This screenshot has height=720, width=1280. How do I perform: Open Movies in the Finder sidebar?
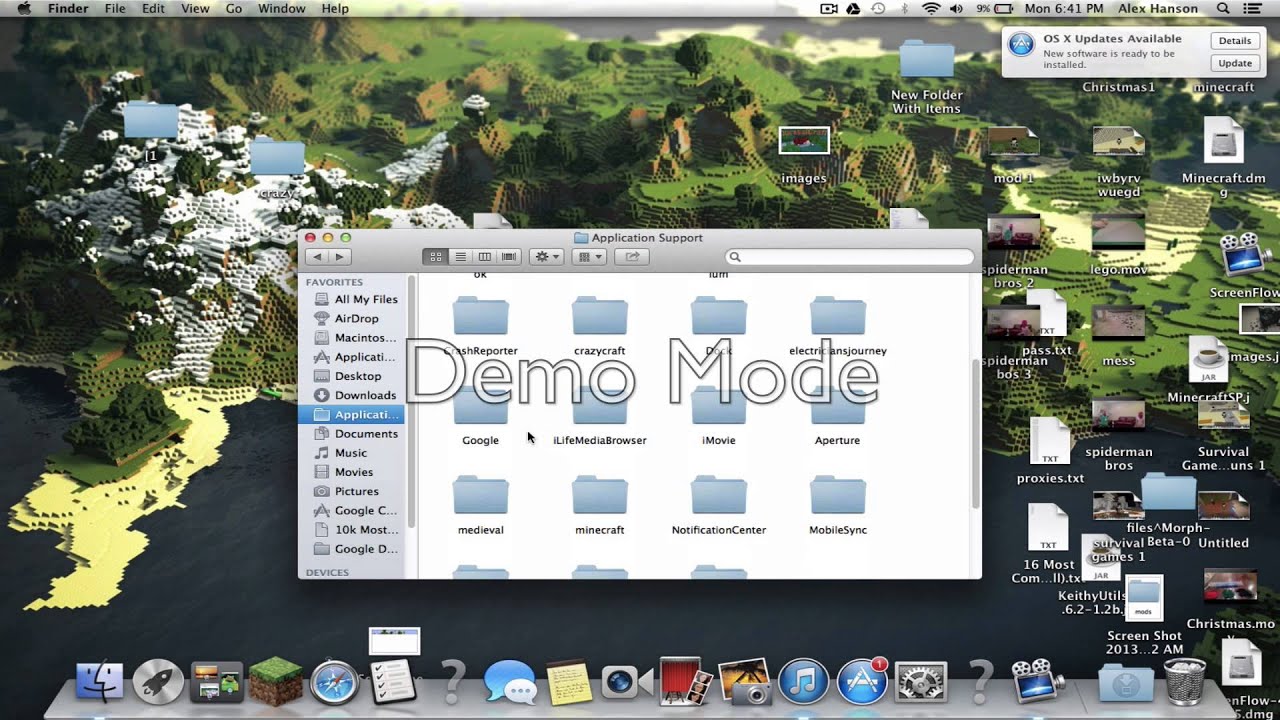pyautogui.click(x=355, y=472)
